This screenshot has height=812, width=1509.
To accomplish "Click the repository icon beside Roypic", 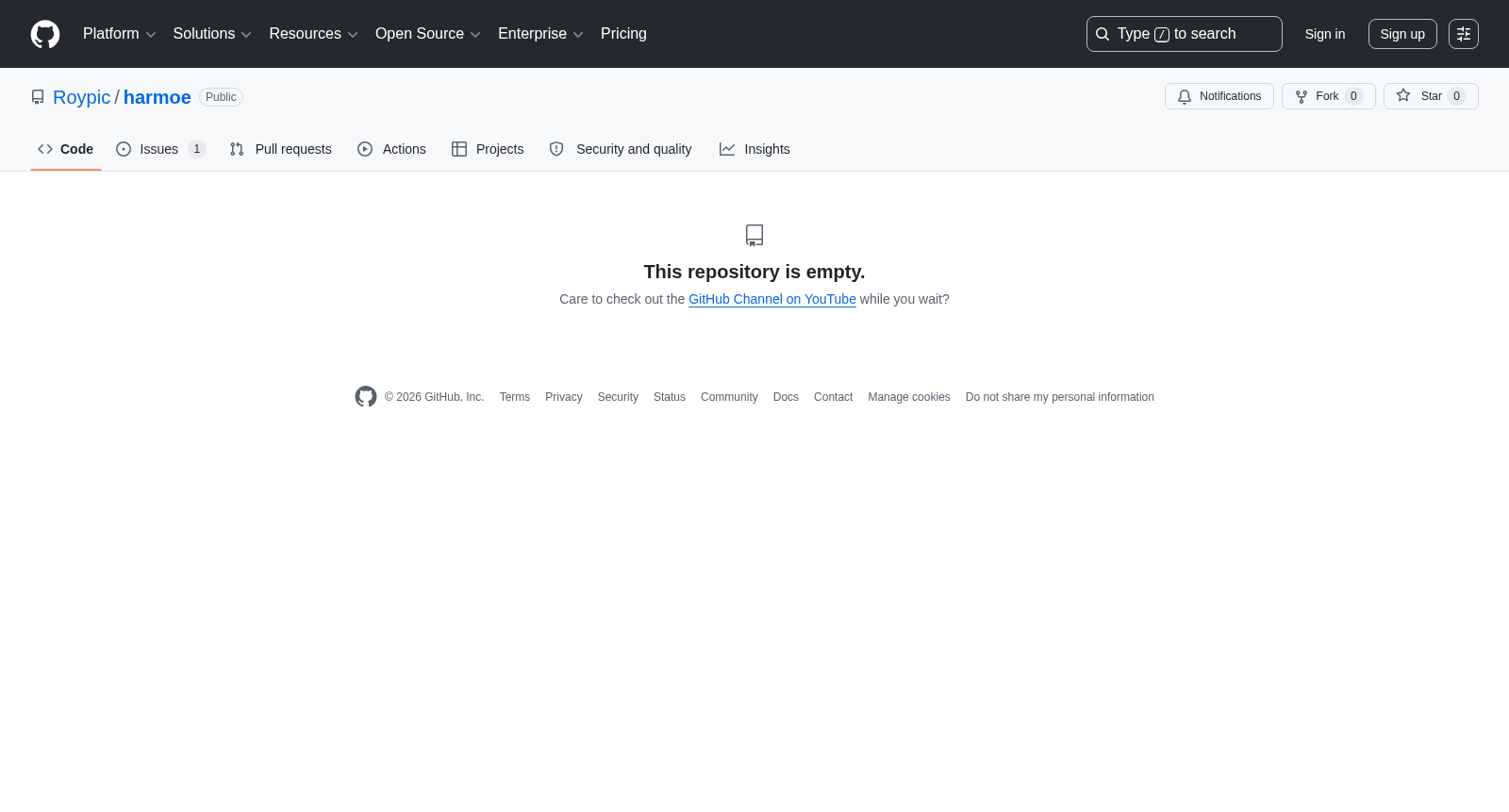I will click(38, 97).
